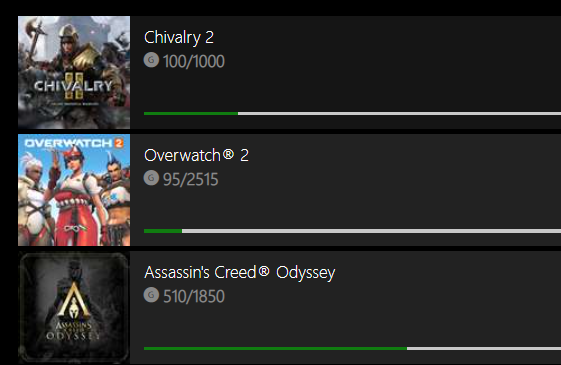The width and height of the screenshot is (561, 365).
Task: Select the 95/2515 gamerscore text
Action: click(190, 179)
